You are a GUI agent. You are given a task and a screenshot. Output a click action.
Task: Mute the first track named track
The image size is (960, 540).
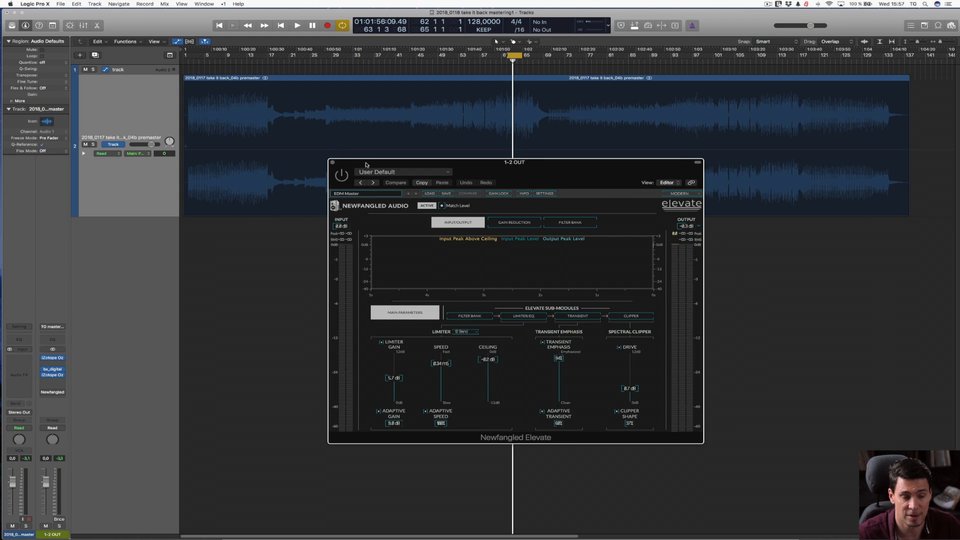[x=85, y=70]
